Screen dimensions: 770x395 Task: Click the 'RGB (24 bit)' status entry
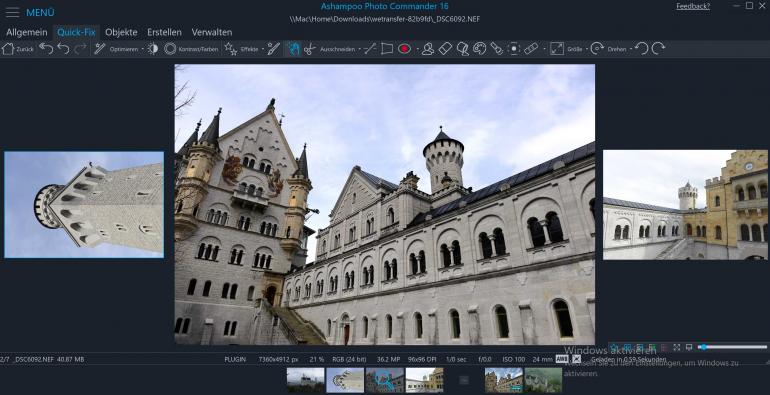point(349,360)
